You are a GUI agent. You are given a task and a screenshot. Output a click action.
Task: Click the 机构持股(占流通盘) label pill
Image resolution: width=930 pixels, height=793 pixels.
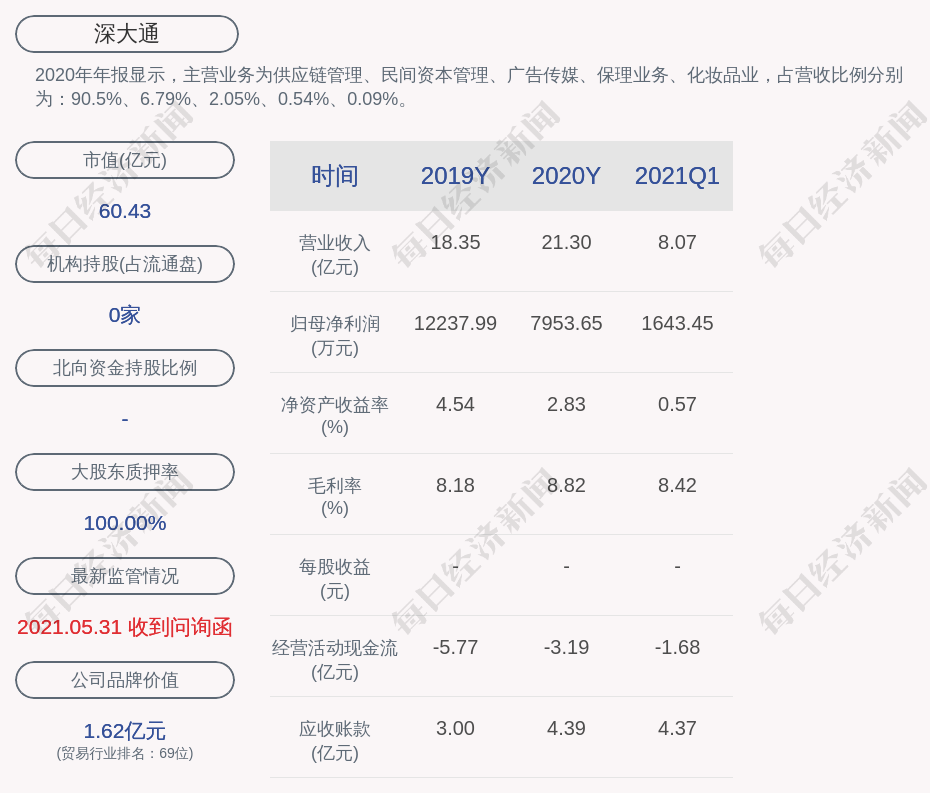coord(125,264)
